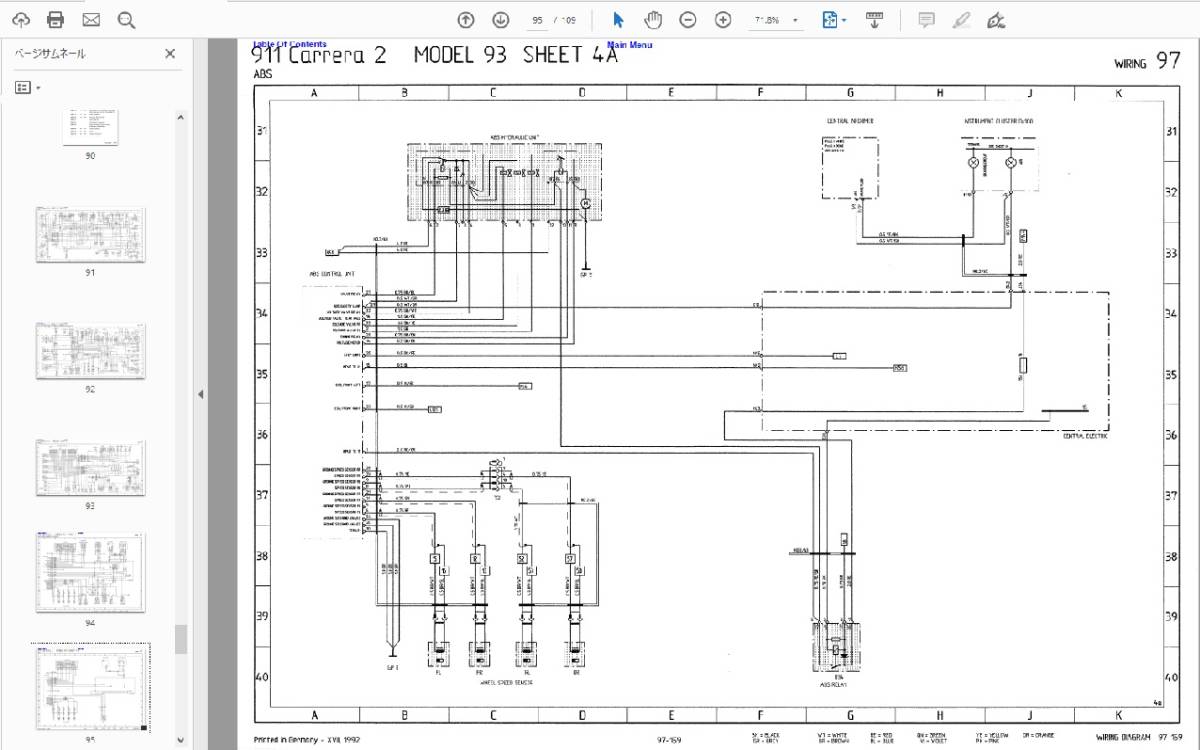The image size is (1200, 750).
Task: Select the highlighter pen tool
Action: pos(961,20)
